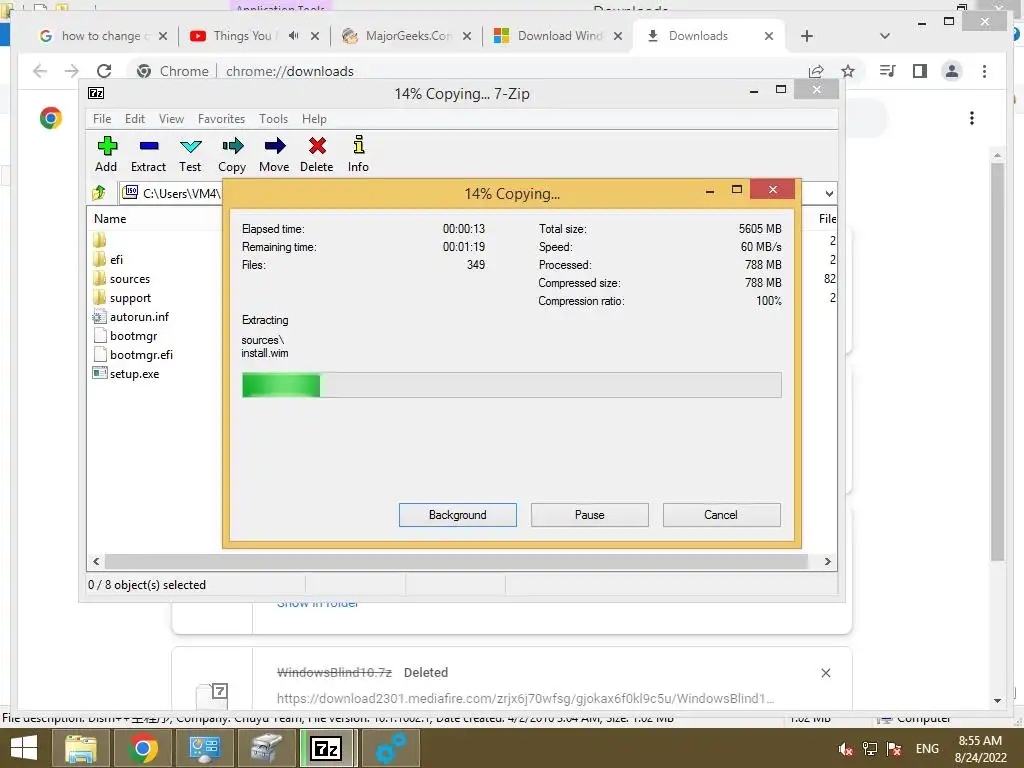Click the green copy progress bar
Screen dimensions: 1024x768
511,385
